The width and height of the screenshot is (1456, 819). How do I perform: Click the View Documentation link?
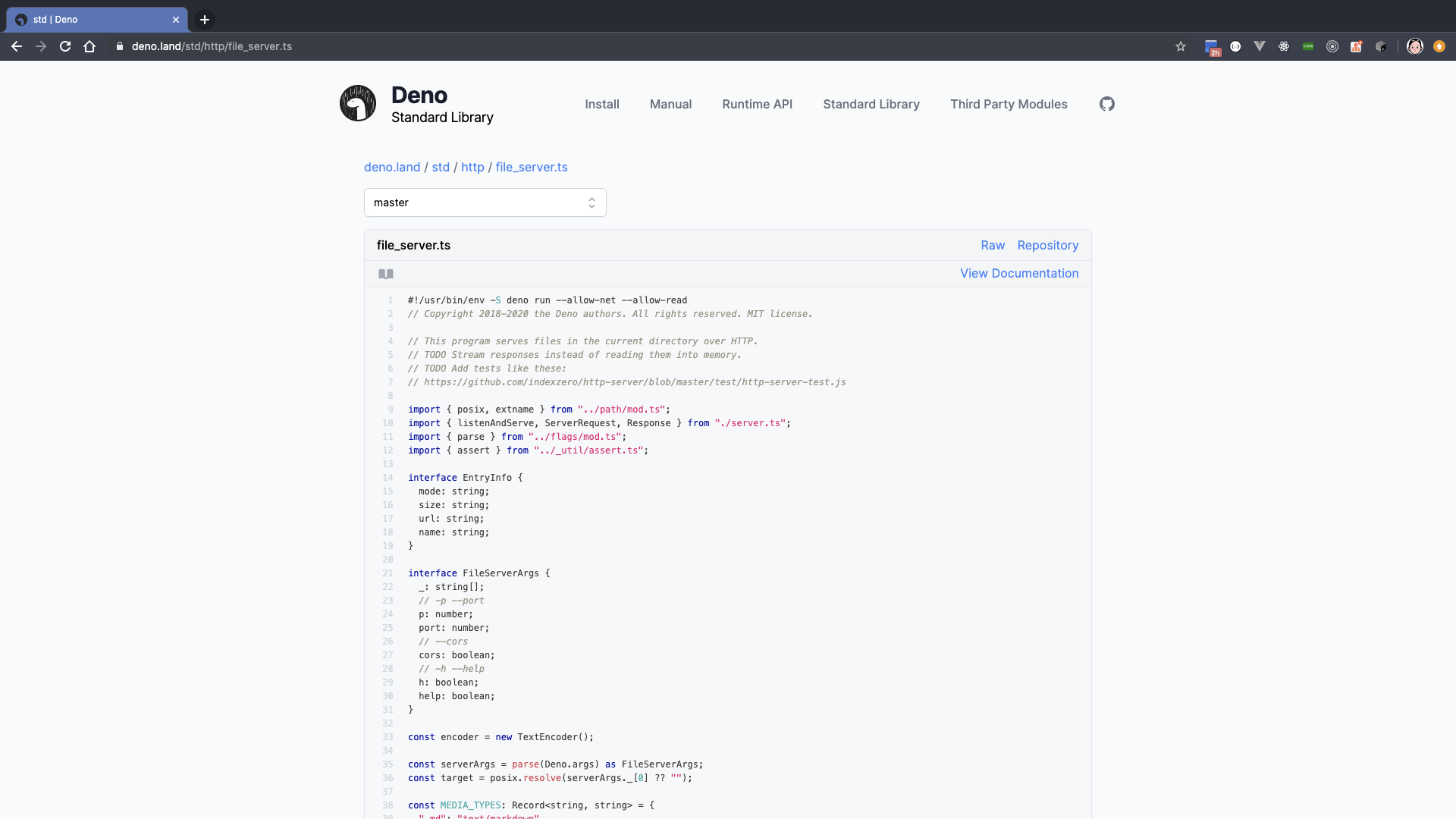[x=1019, y=273]
